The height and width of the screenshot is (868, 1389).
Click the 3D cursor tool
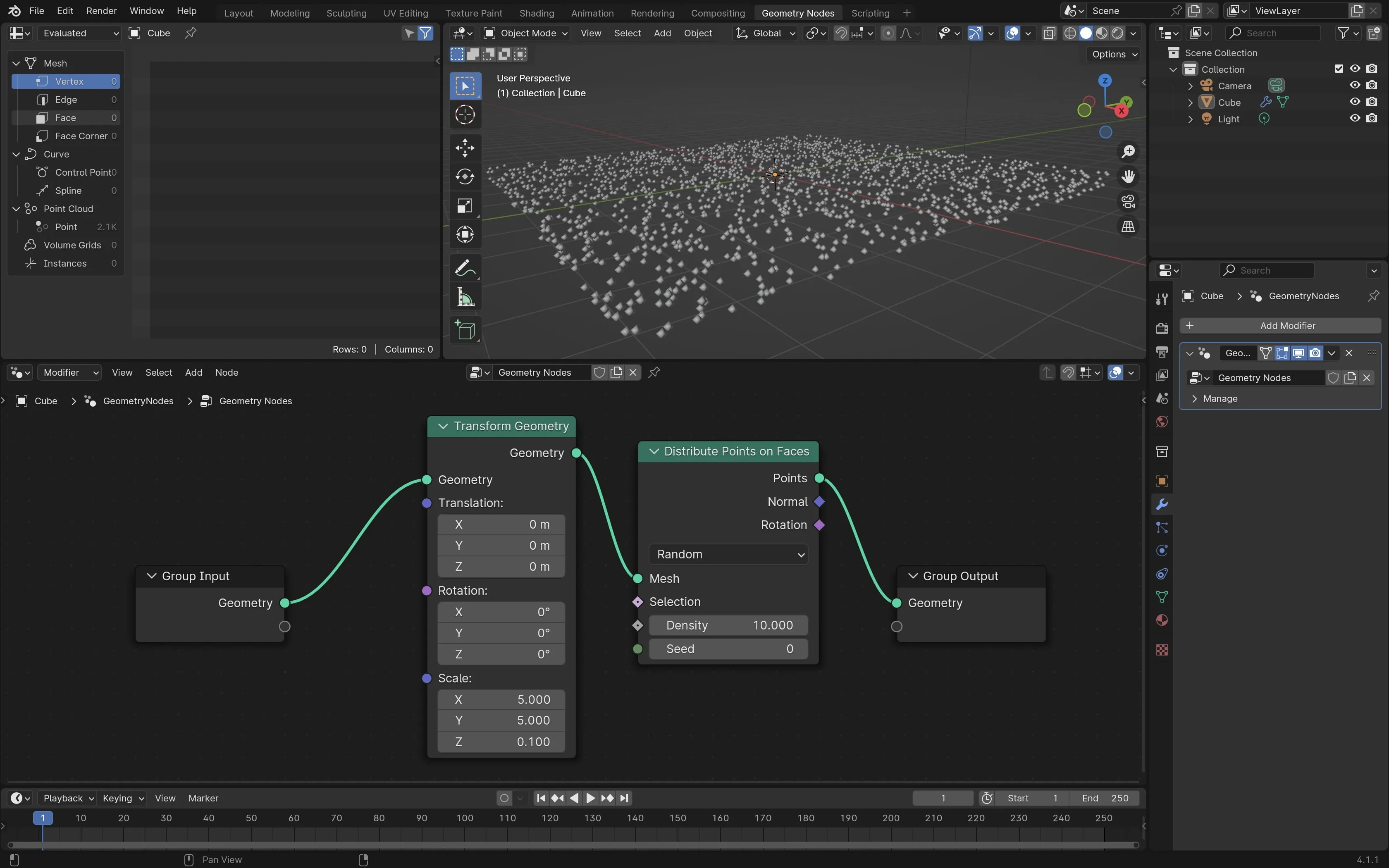(x=464, y=115)
